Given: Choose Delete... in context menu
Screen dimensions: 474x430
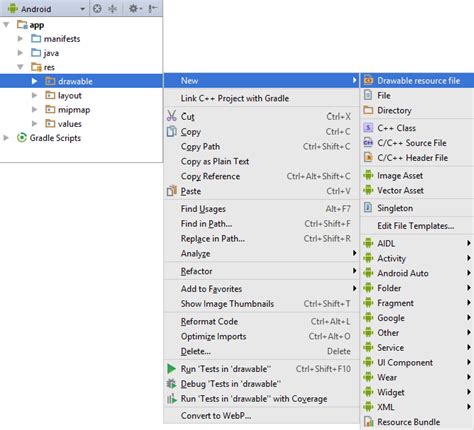Looking at the screenshot, I should click(x=261, y=351).
